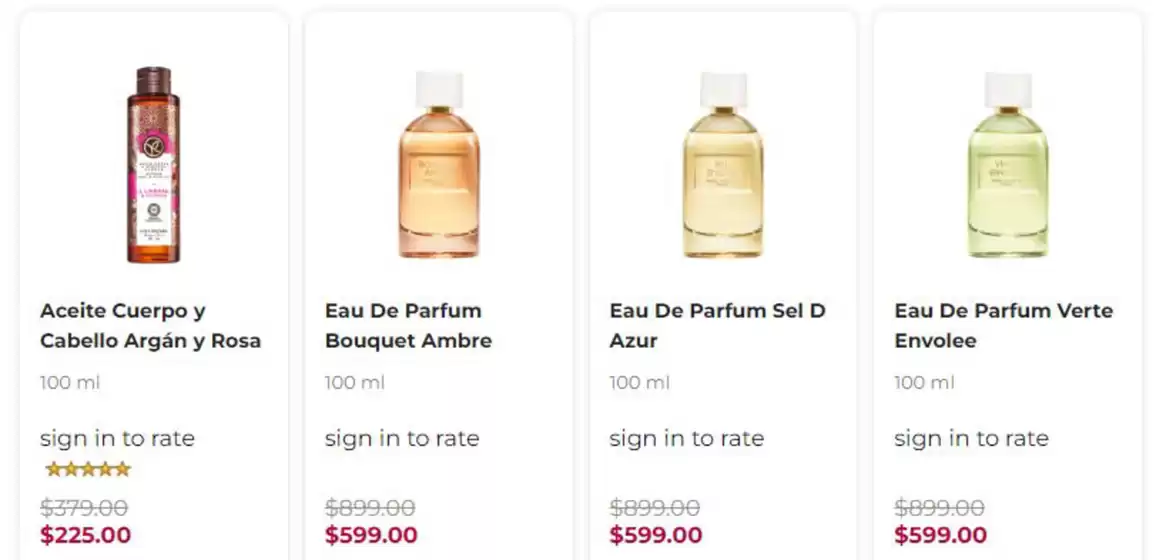Click the Bouquet Ambre perfume bottle image
The image size is (1156, 560).
tap(438, 165)
